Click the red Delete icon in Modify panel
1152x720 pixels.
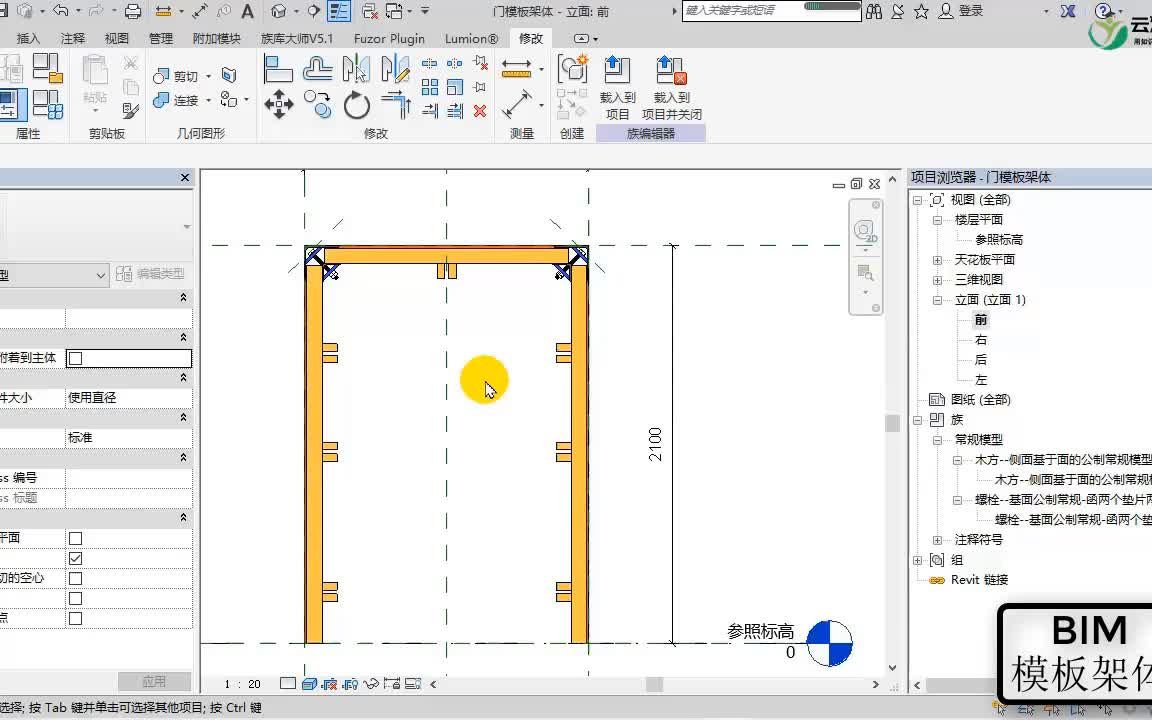click(480, 111)
